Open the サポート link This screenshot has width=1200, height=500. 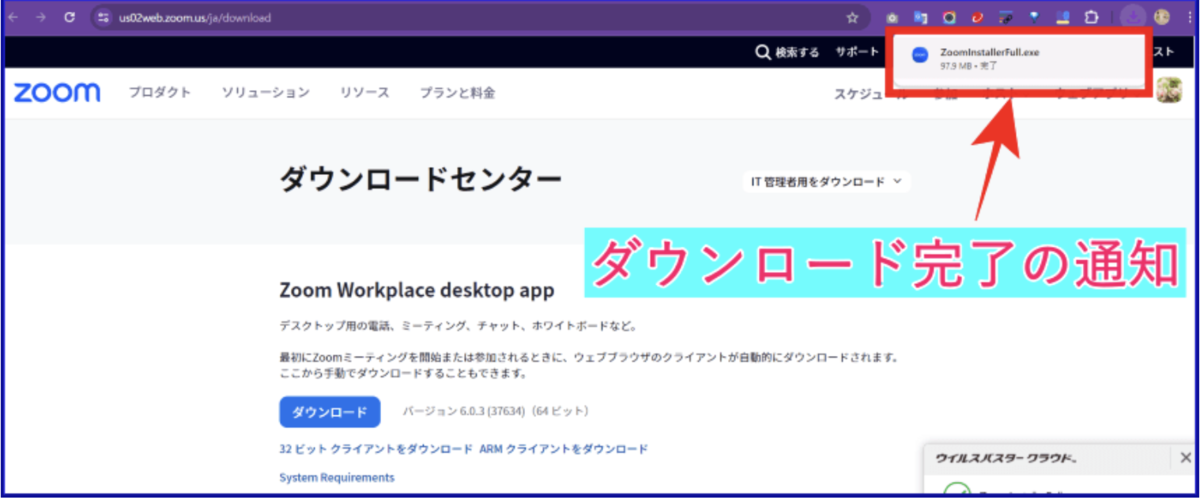coord(859,52)
